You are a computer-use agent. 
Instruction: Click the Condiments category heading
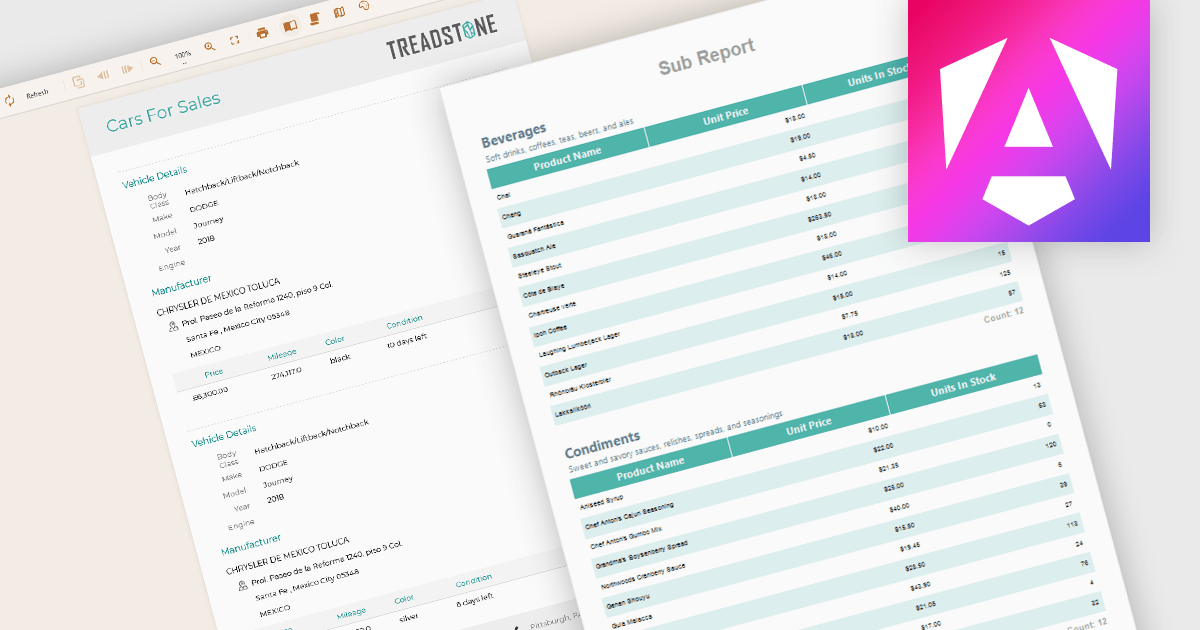[x=602, y=445]
